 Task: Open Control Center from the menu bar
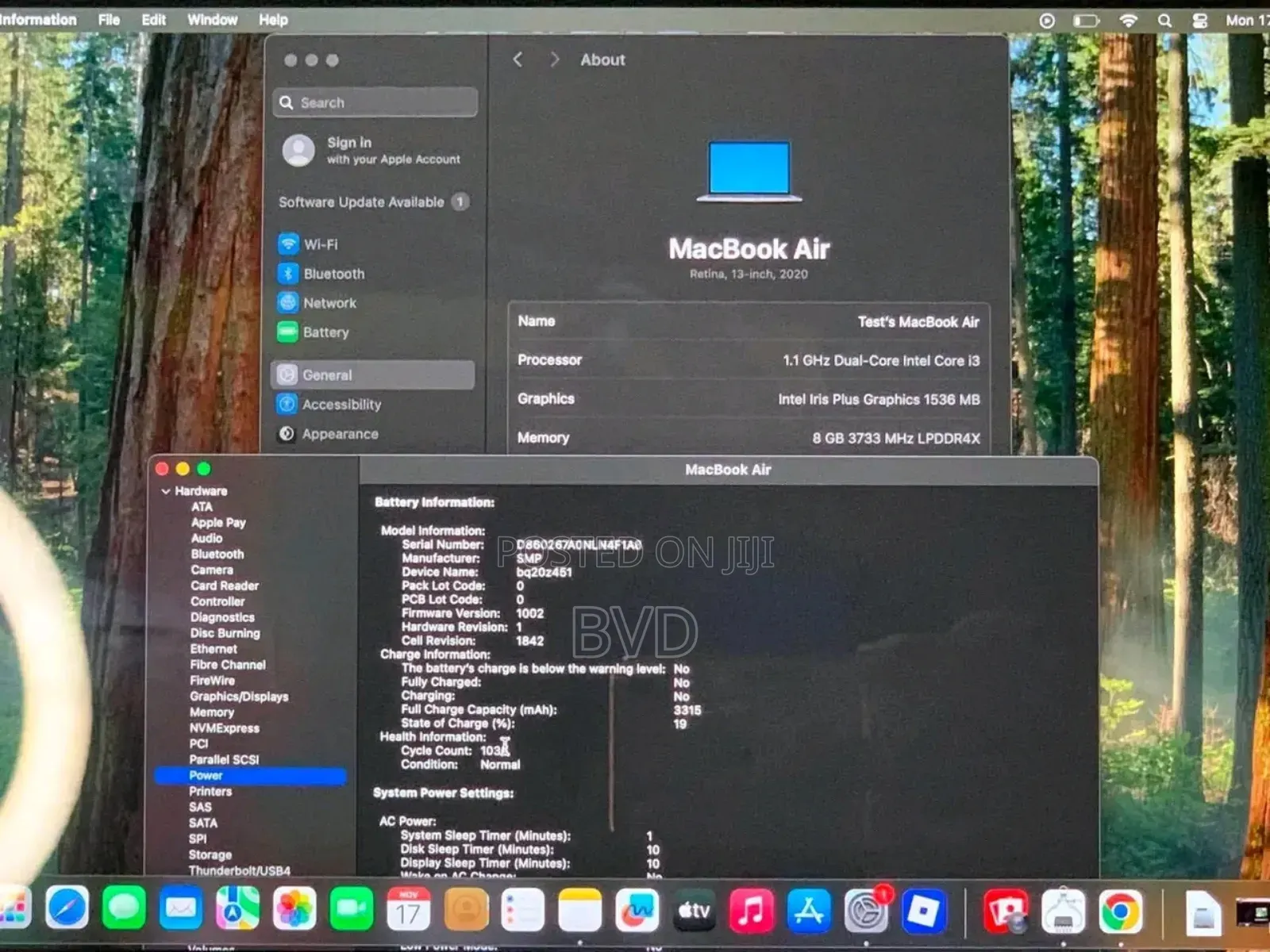coord(1200,21)
